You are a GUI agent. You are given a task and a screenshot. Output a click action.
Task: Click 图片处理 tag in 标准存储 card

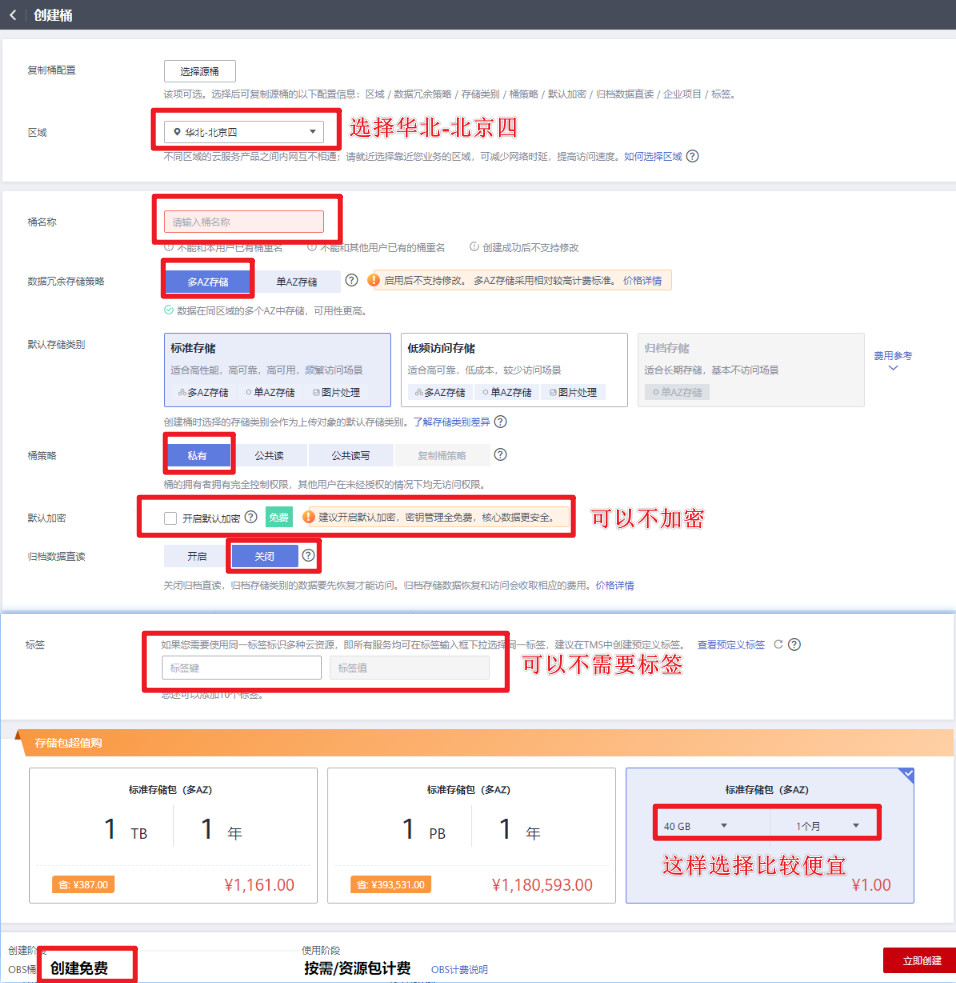[x=336, y=392]
